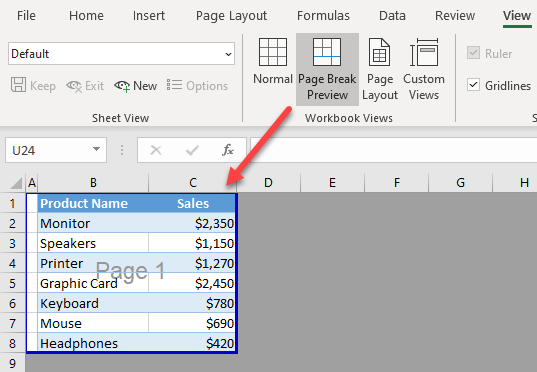Open the Page Layout ribbon tab
537x372 pixels.
click(231, 16)
